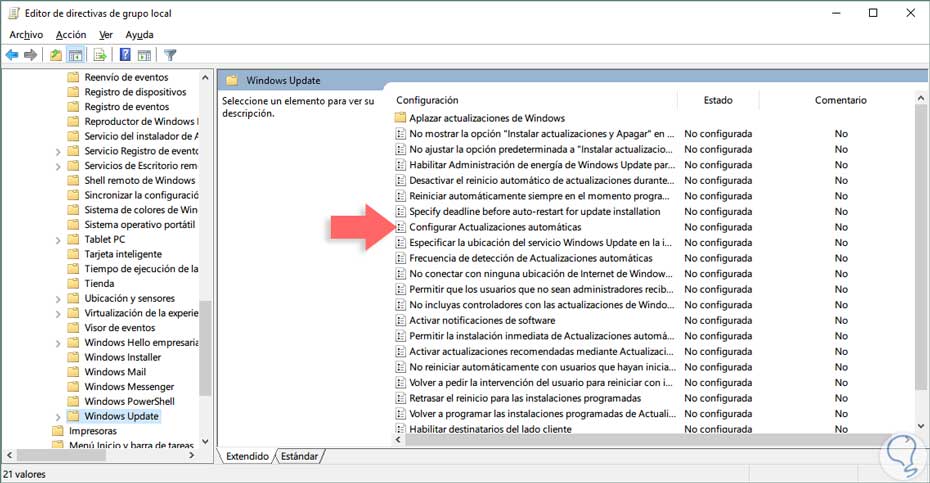The image size is (930, 483).
Task: Expand the Virtualización de la experiencia node
Action: 58,314
